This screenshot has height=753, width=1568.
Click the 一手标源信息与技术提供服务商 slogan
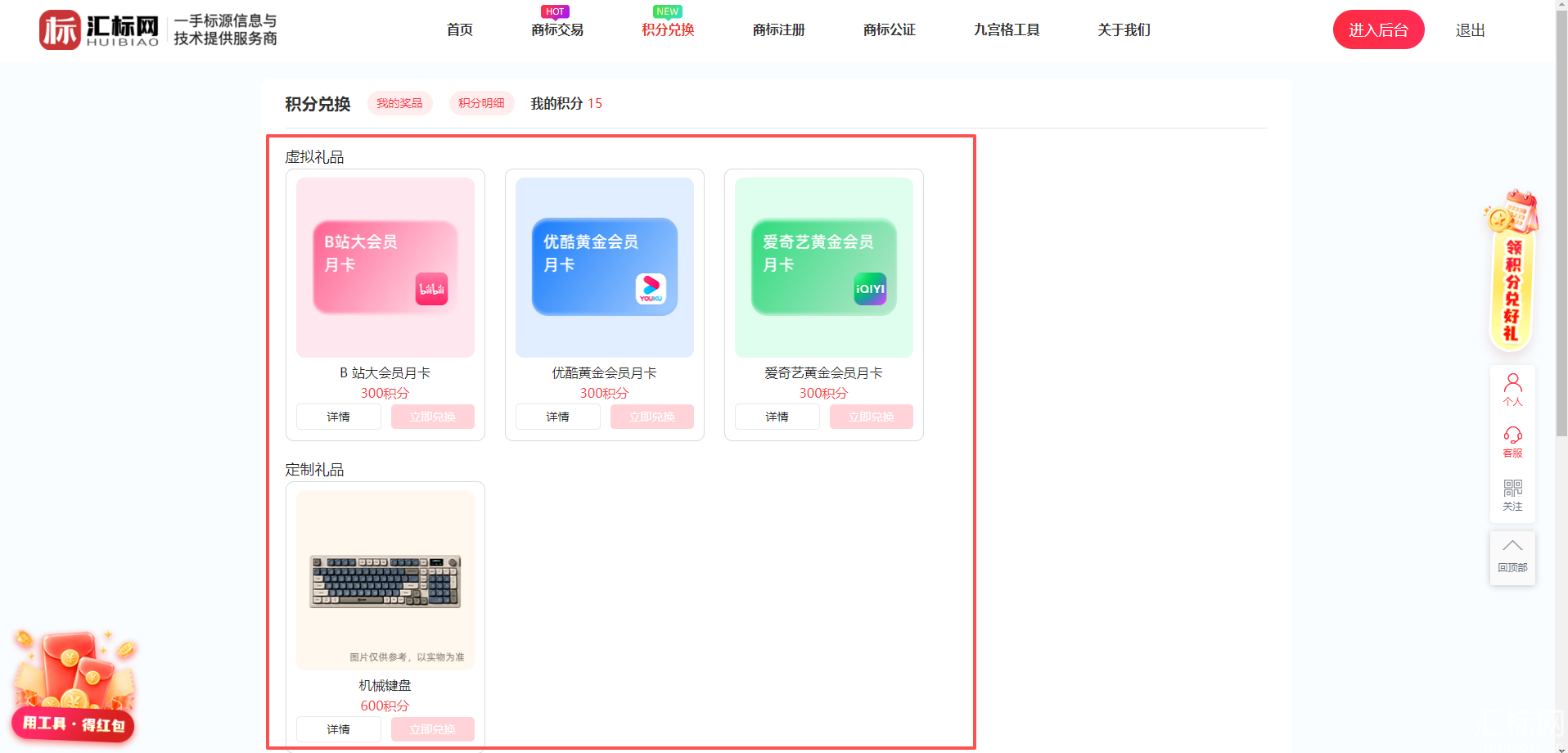(225, 29)
